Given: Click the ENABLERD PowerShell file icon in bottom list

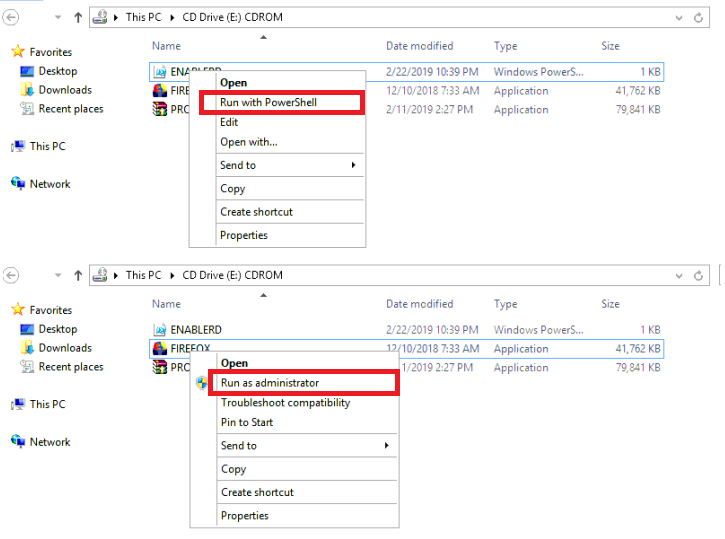Looking at the screenshot, I should 160,330.
